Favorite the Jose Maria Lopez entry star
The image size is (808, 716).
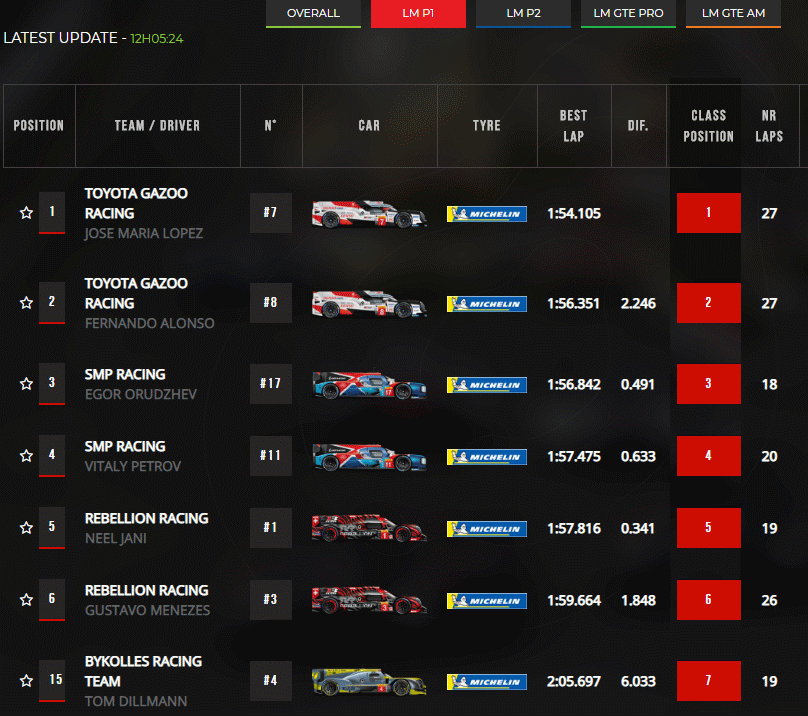click(26, 213)
